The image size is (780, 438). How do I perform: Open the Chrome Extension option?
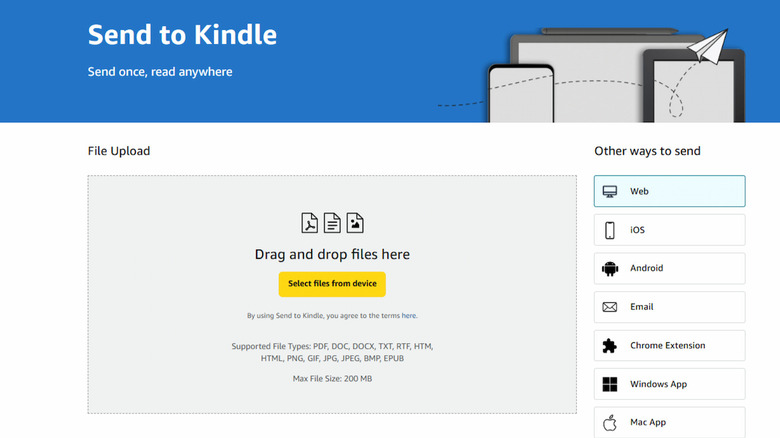point(670,345)
